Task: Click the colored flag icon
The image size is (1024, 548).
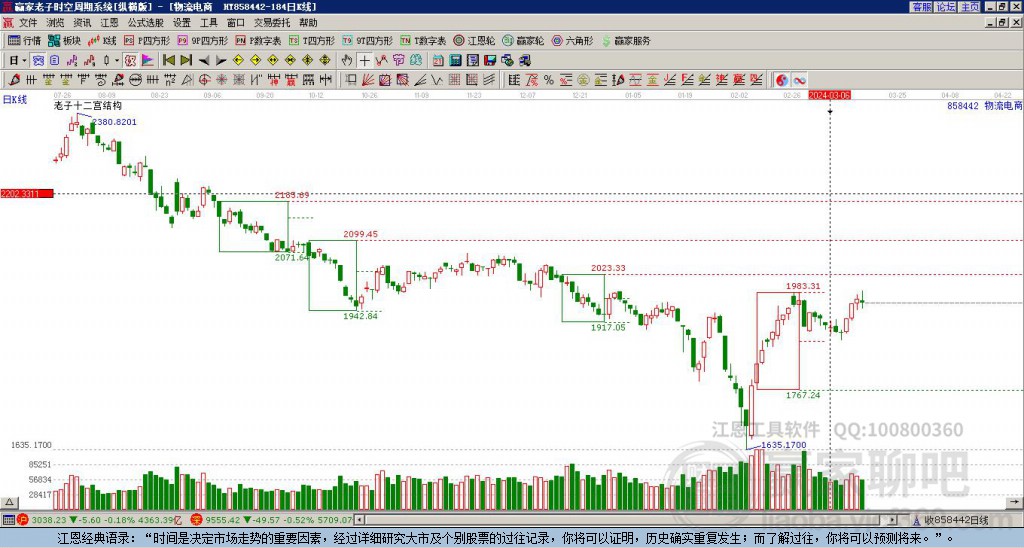Action: click(x=148, y=61)
